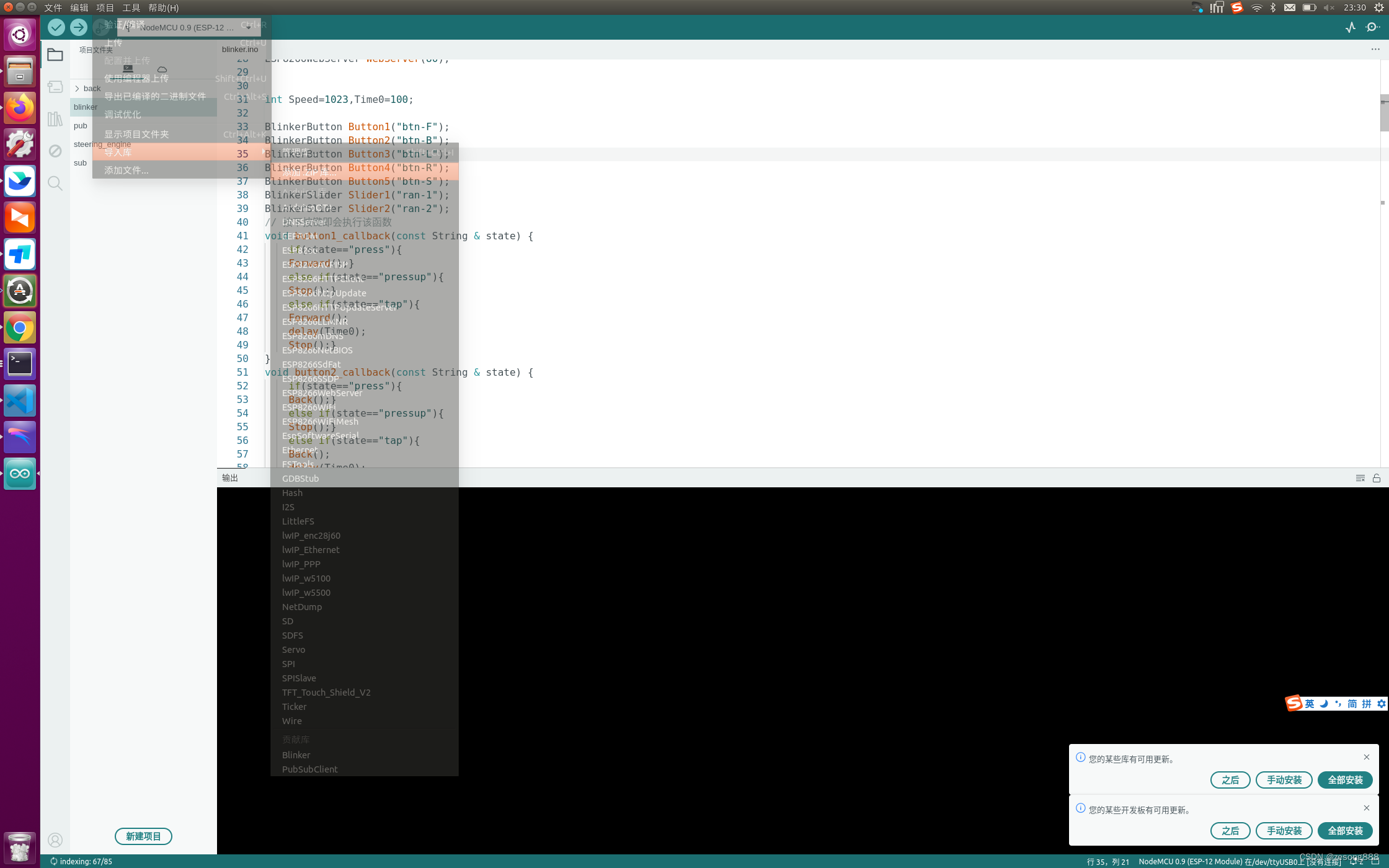Image resolution: width=1389 pixels, height=868 pixels.
Task: Launch Firefox from the dock
Action: [x=20, y=108]
